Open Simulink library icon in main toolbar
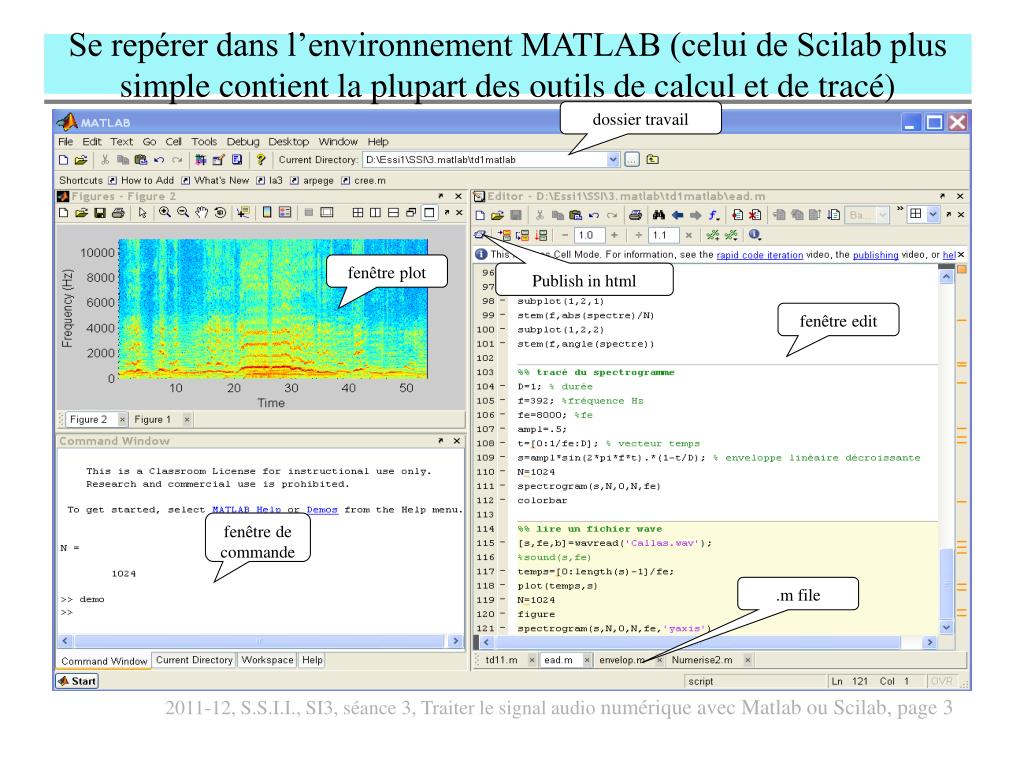The image size is (1024, 768). click(x=200, y=160)
